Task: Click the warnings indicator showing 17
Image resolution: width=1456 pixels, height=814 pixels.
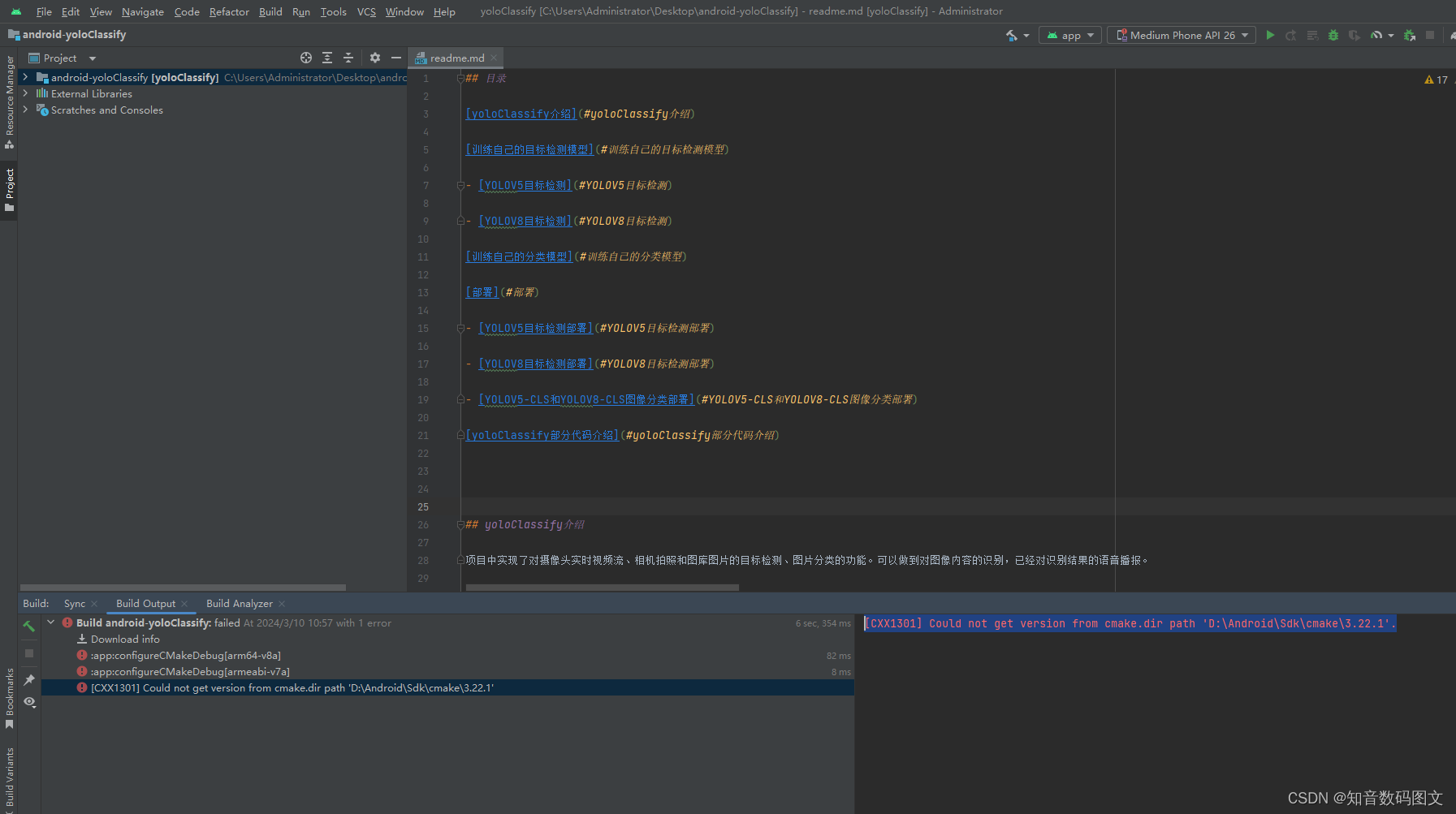Action: (x=1435, y=79)
